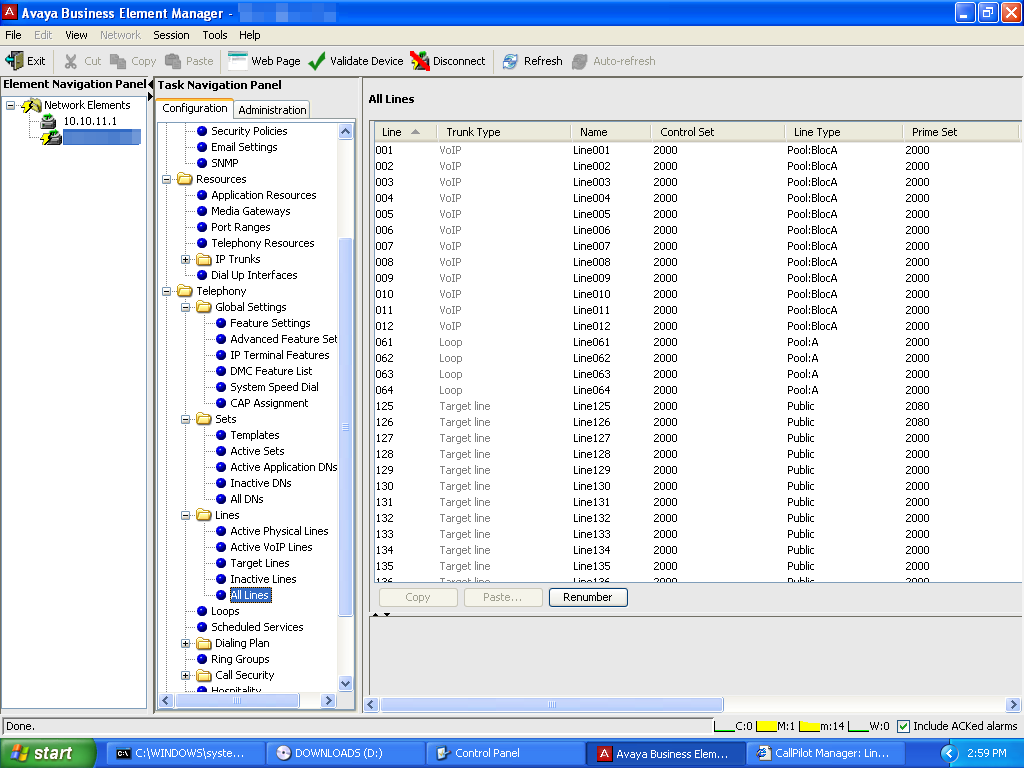
Task: Switch to the C:\WINDOWS command prompt taskbar item
Action: click(184, 753)
